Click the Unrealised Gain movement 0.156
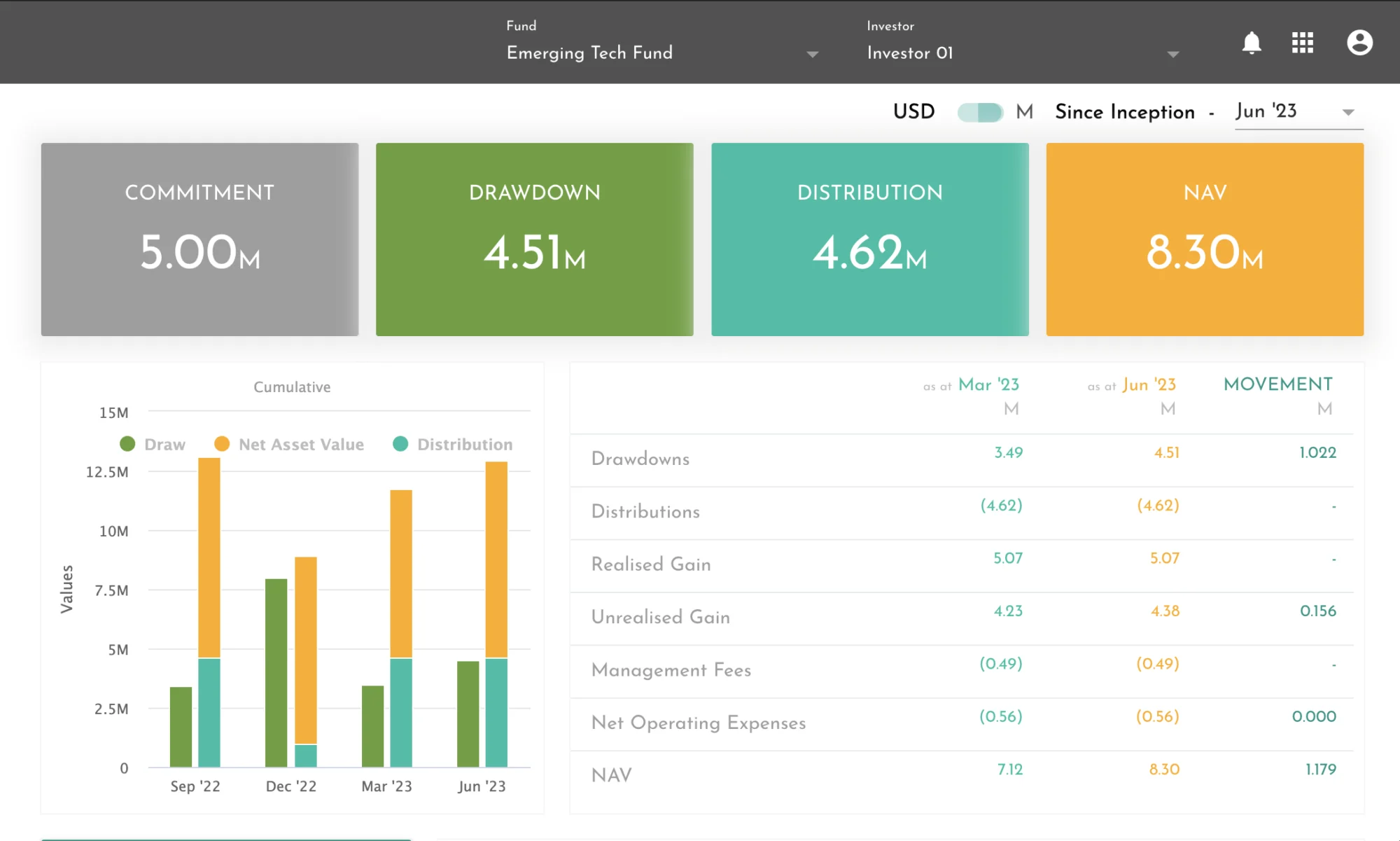This screenshot has width=1400, height=841. (1318, 611)
